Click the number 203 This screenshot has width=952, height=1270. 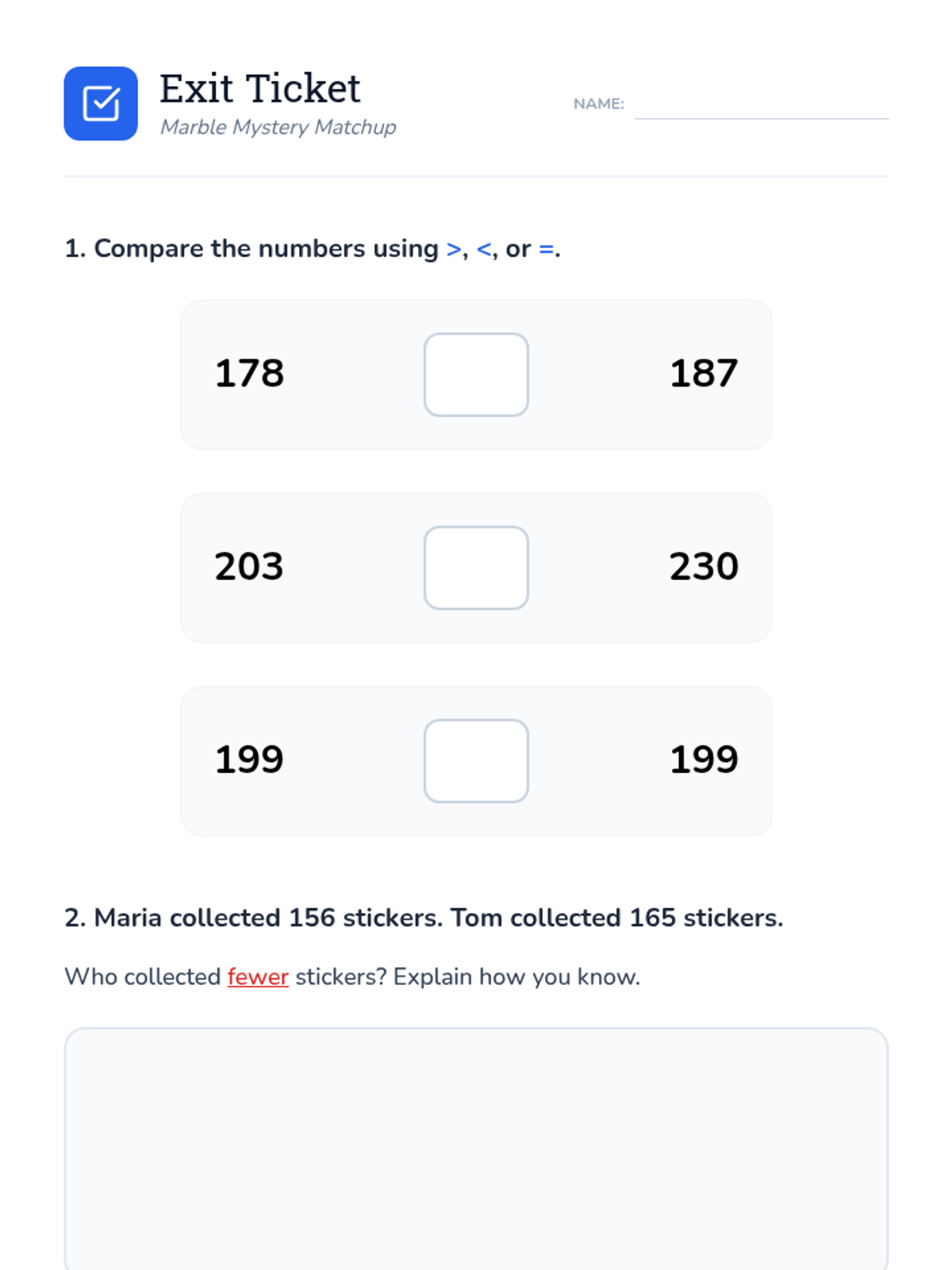tap(249, 566)
